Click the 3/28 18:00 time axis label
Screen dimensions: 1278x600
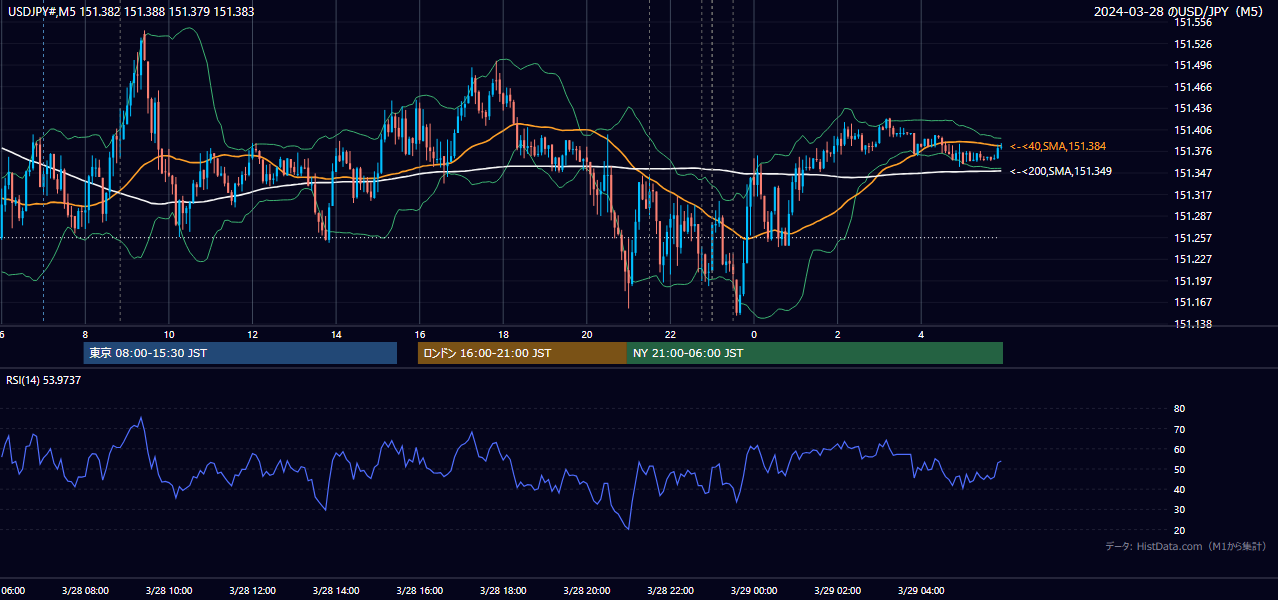[x=503, y=591]
